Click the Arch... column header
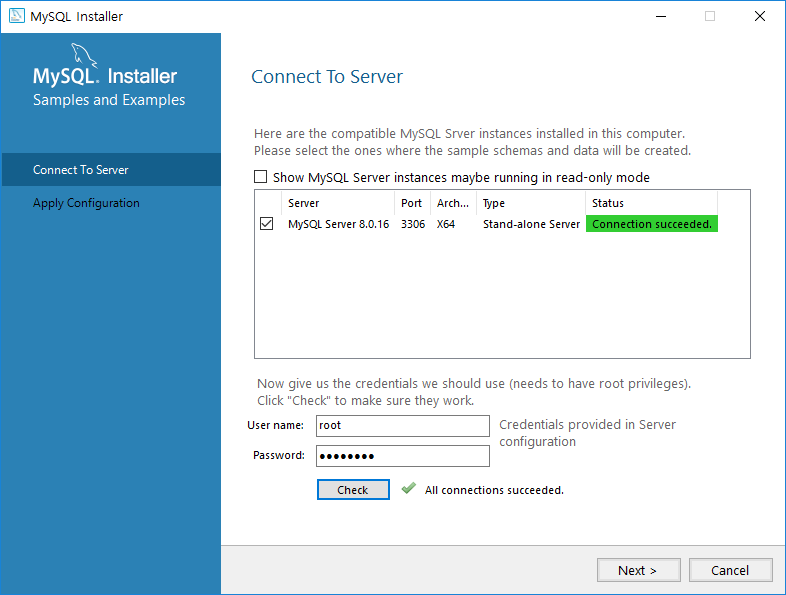 pos(453,203)
